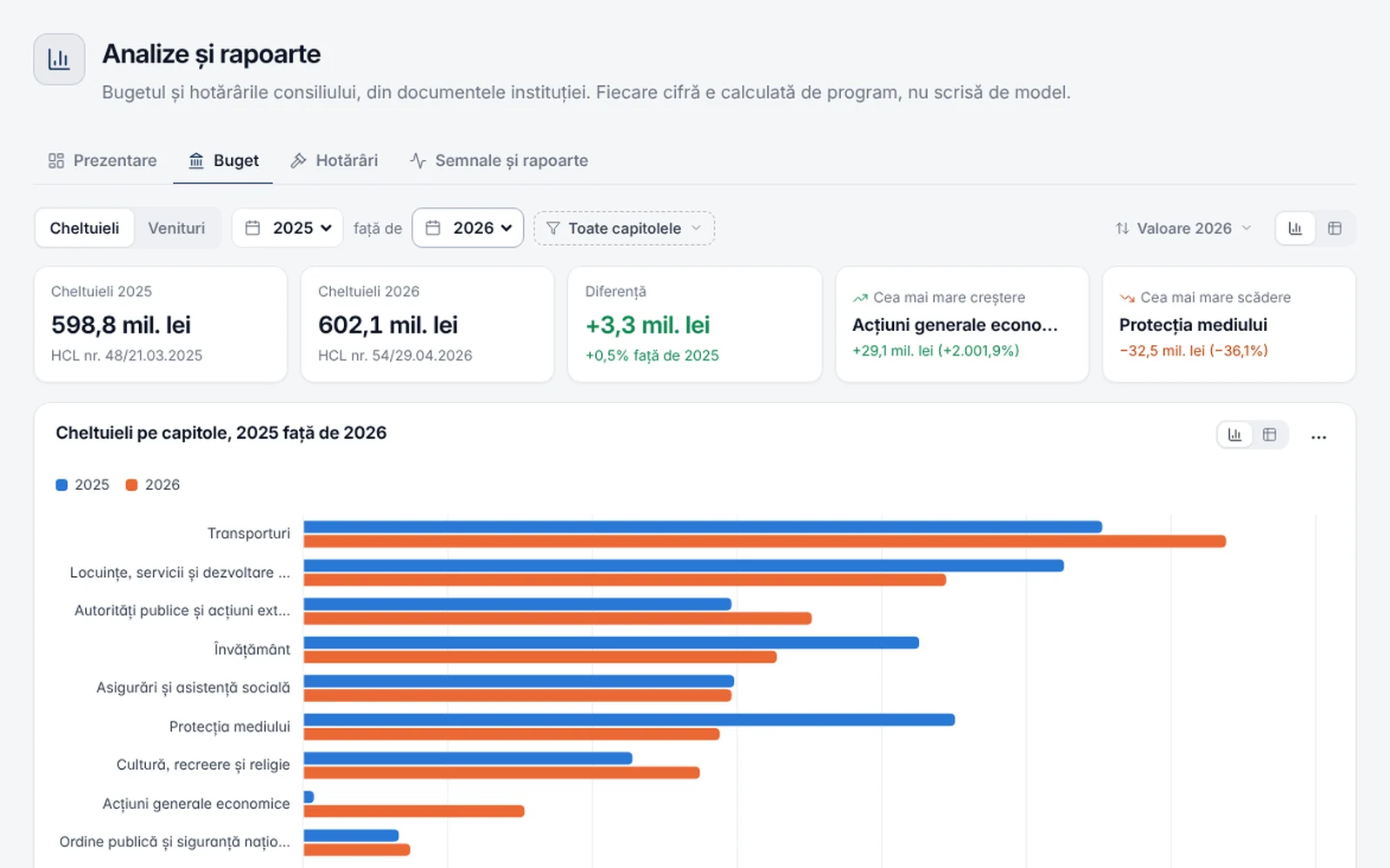
Task: Open the 2026 comparison year dropdown
Action: click(x=467, y=228)
